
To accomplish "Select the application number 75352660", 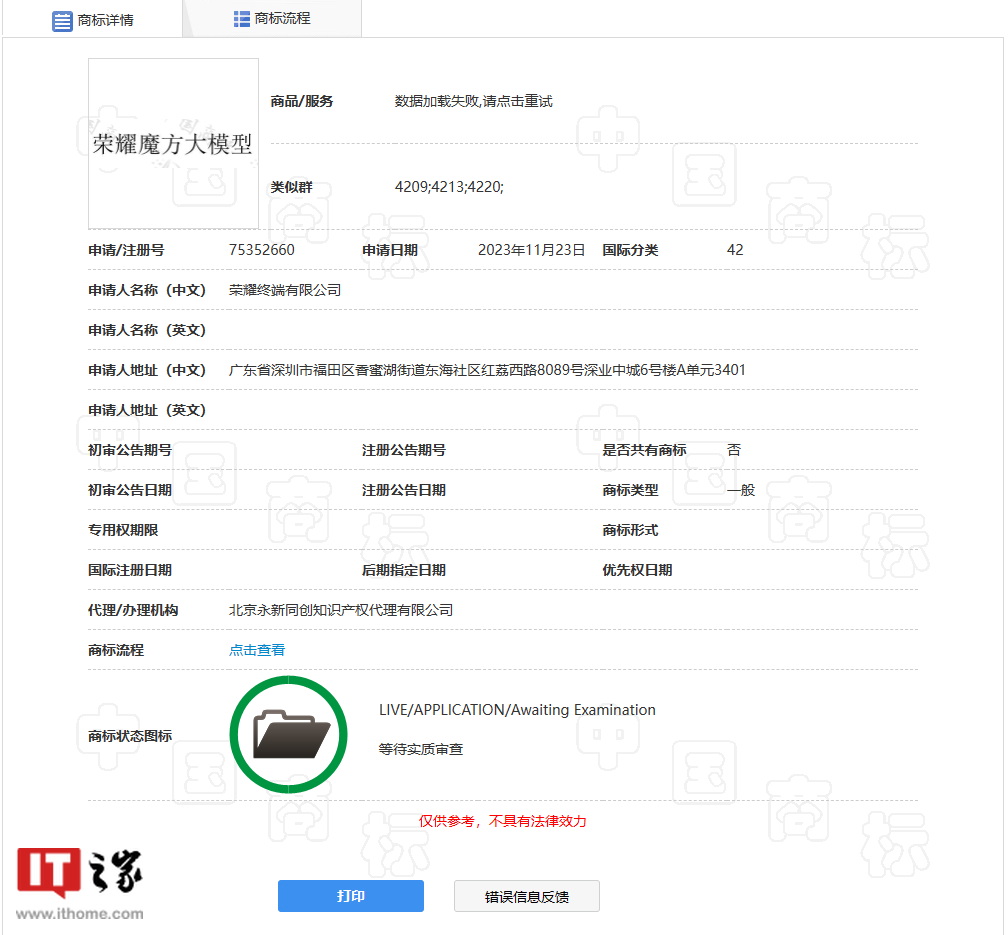I will pyautogui.click(x=262, y=250).
